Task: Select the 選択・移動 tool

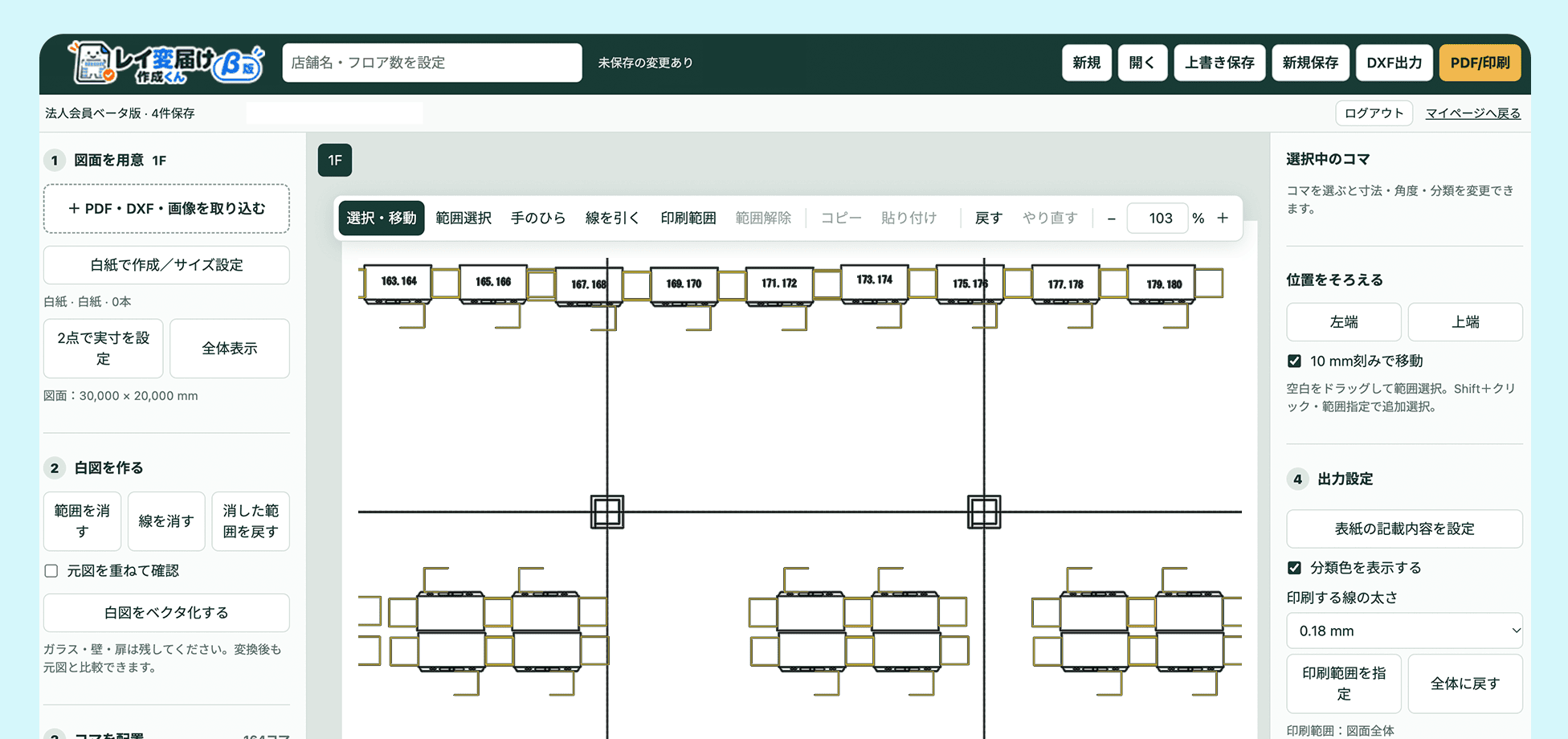Action: point(382,218)
